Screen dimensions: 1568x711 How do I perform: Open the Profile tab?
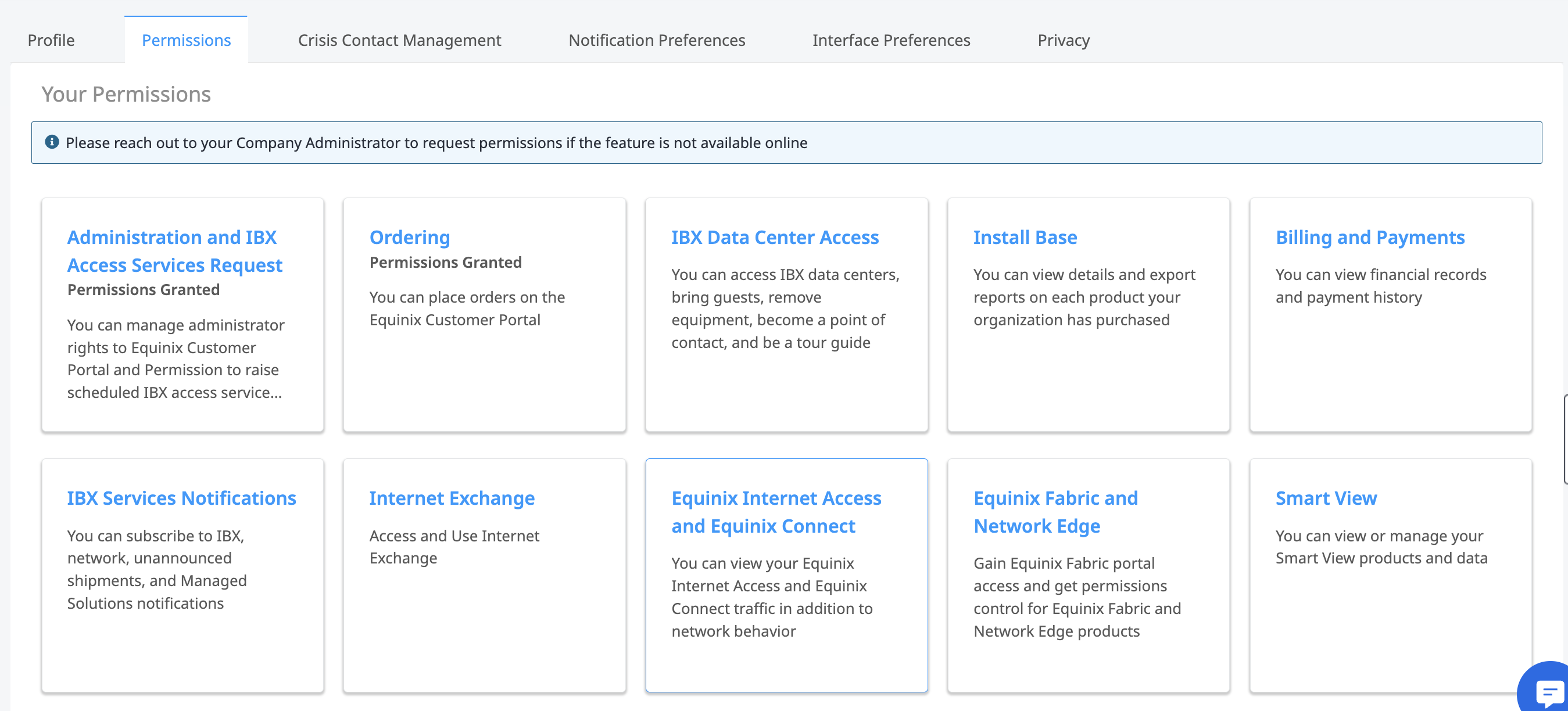click(51, 40)
